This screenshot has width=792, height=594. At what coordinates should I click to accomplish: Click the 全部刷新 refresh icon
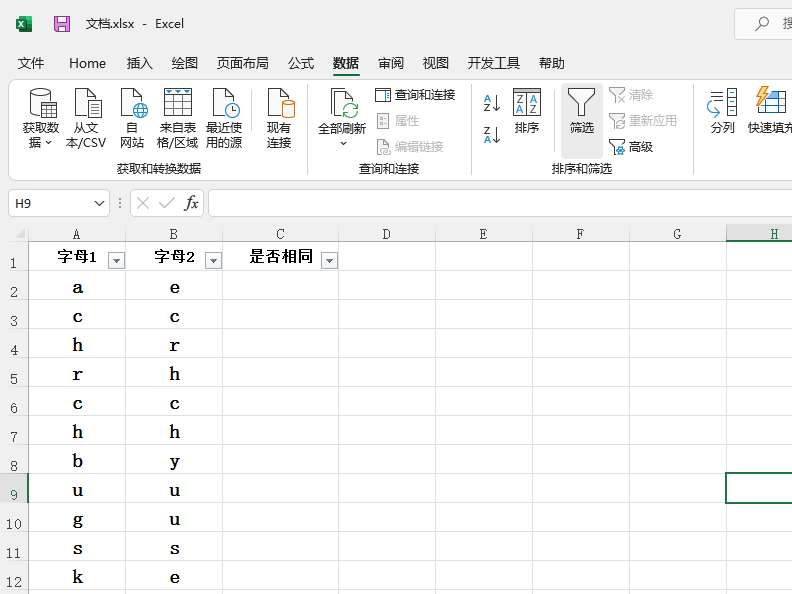pos(344,103)
